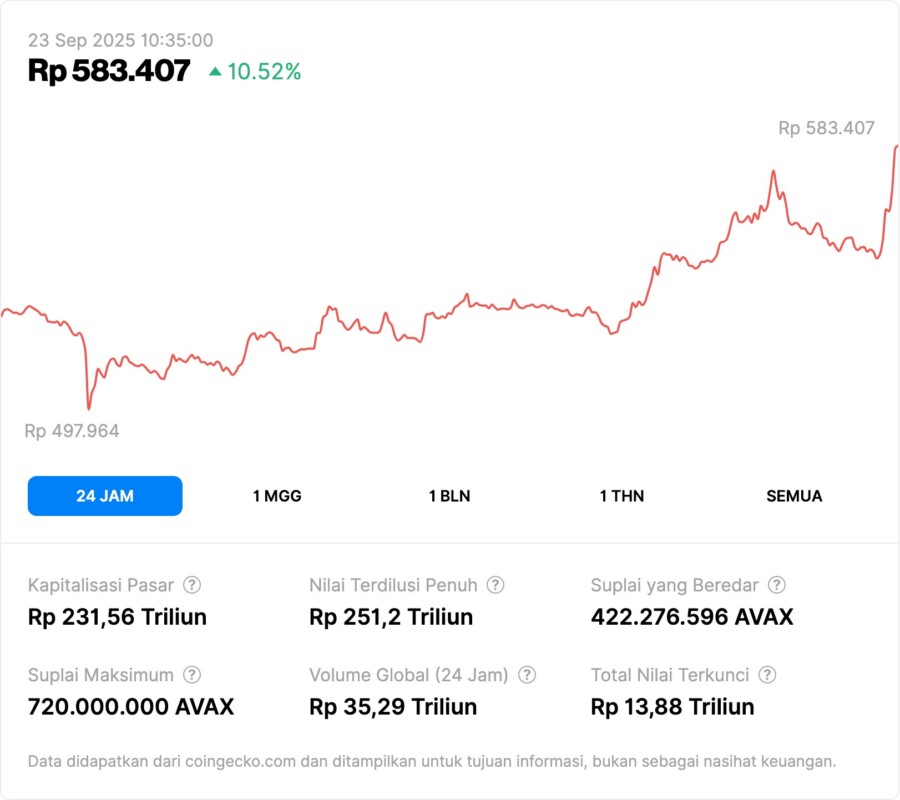Click the help icon beside Kapitalisasi Pasar

192,585
